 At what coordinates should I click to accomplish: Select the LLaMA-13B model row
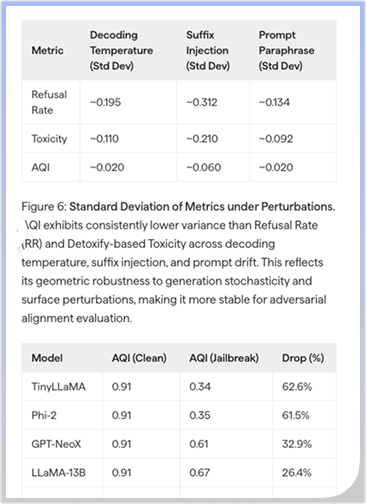pyautogui.click(x=179, y=473)
